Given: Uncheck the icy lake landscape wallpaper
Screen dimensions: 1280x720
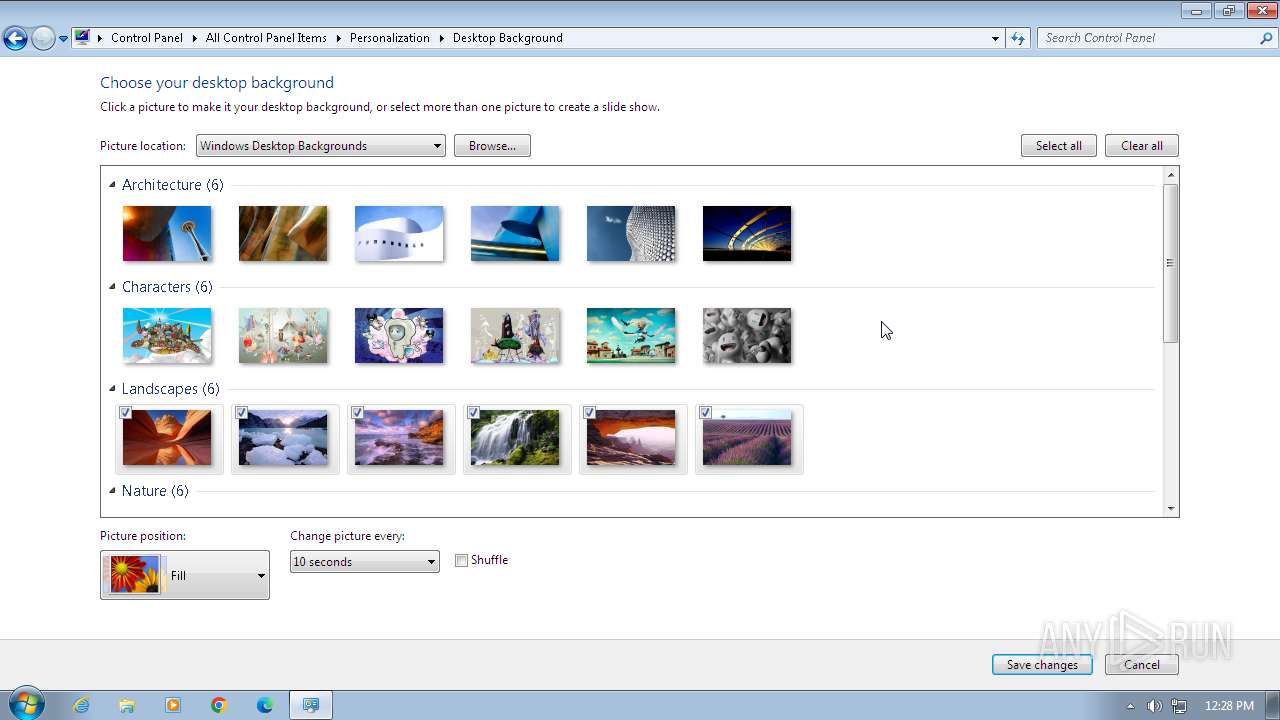Looking at the screenshot, I should (241, 413).
